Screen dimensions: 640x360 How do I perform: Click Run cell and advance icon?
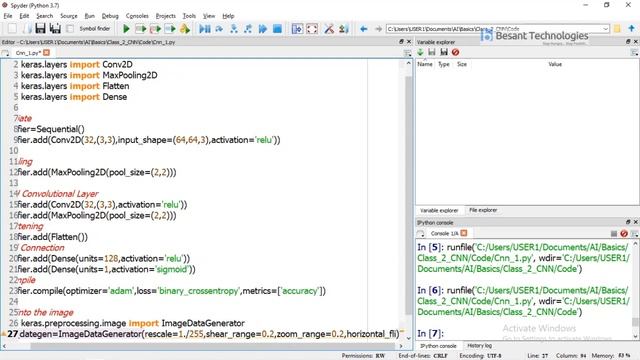pyautogui.click(x=155, y=29)
